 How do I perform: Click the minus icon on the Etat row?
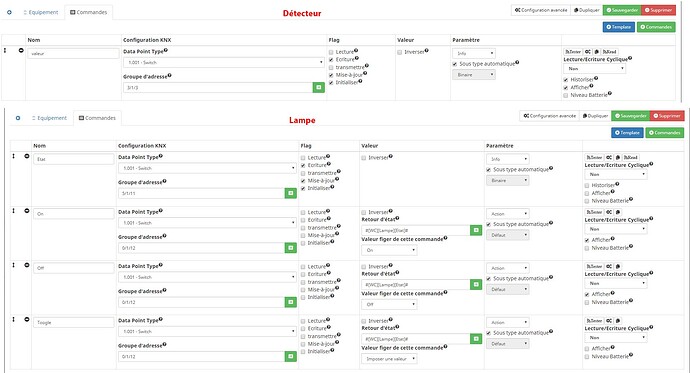point(26,156)
